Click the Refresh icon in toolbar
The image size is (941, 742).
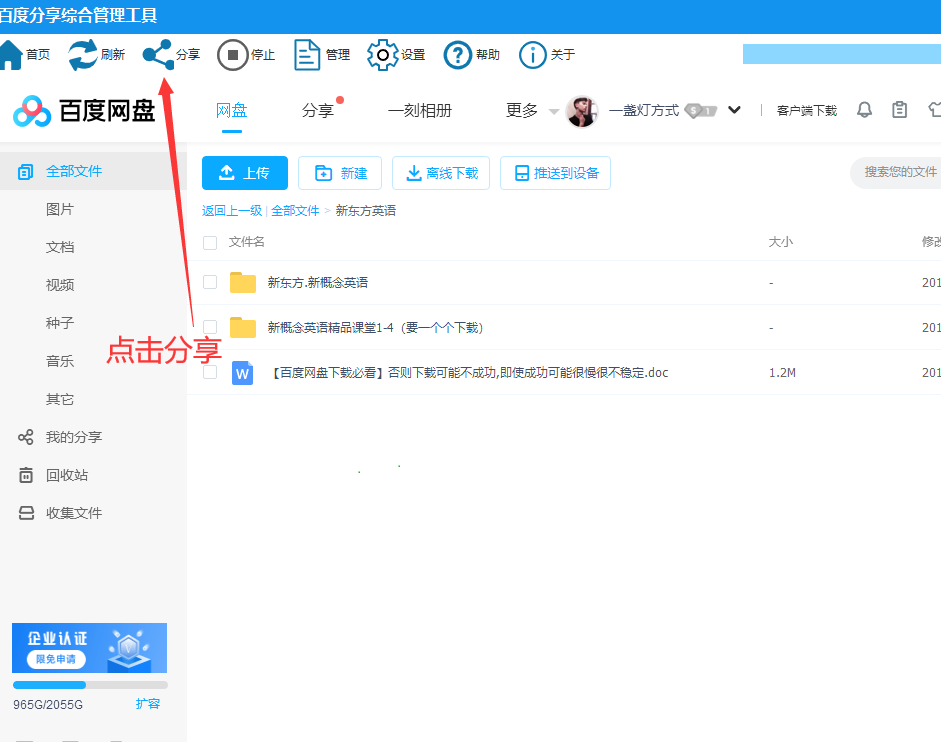point(83,54)
